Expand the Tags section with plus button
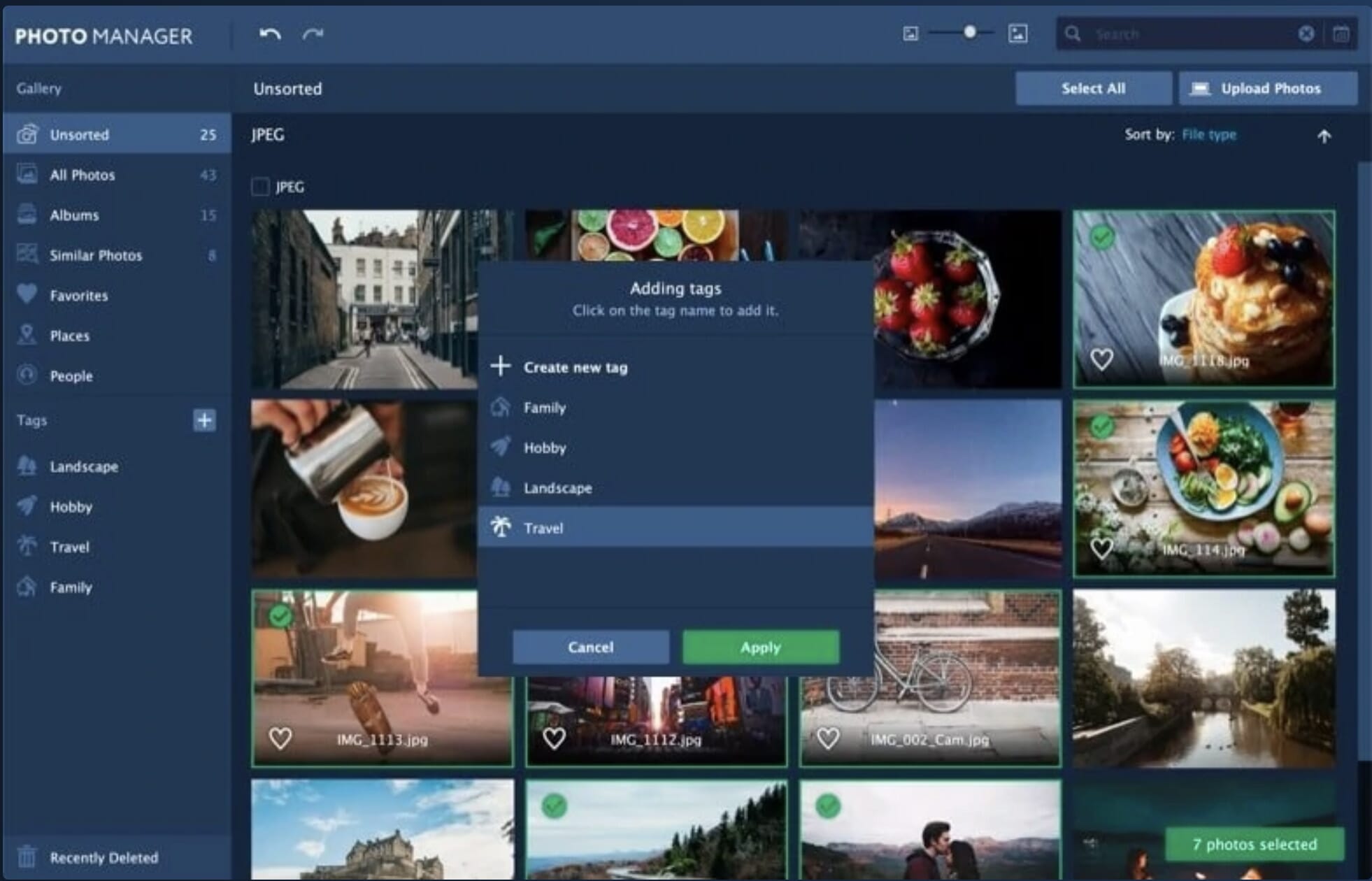Screen dimensions: 1372x881 click(204, 420)
